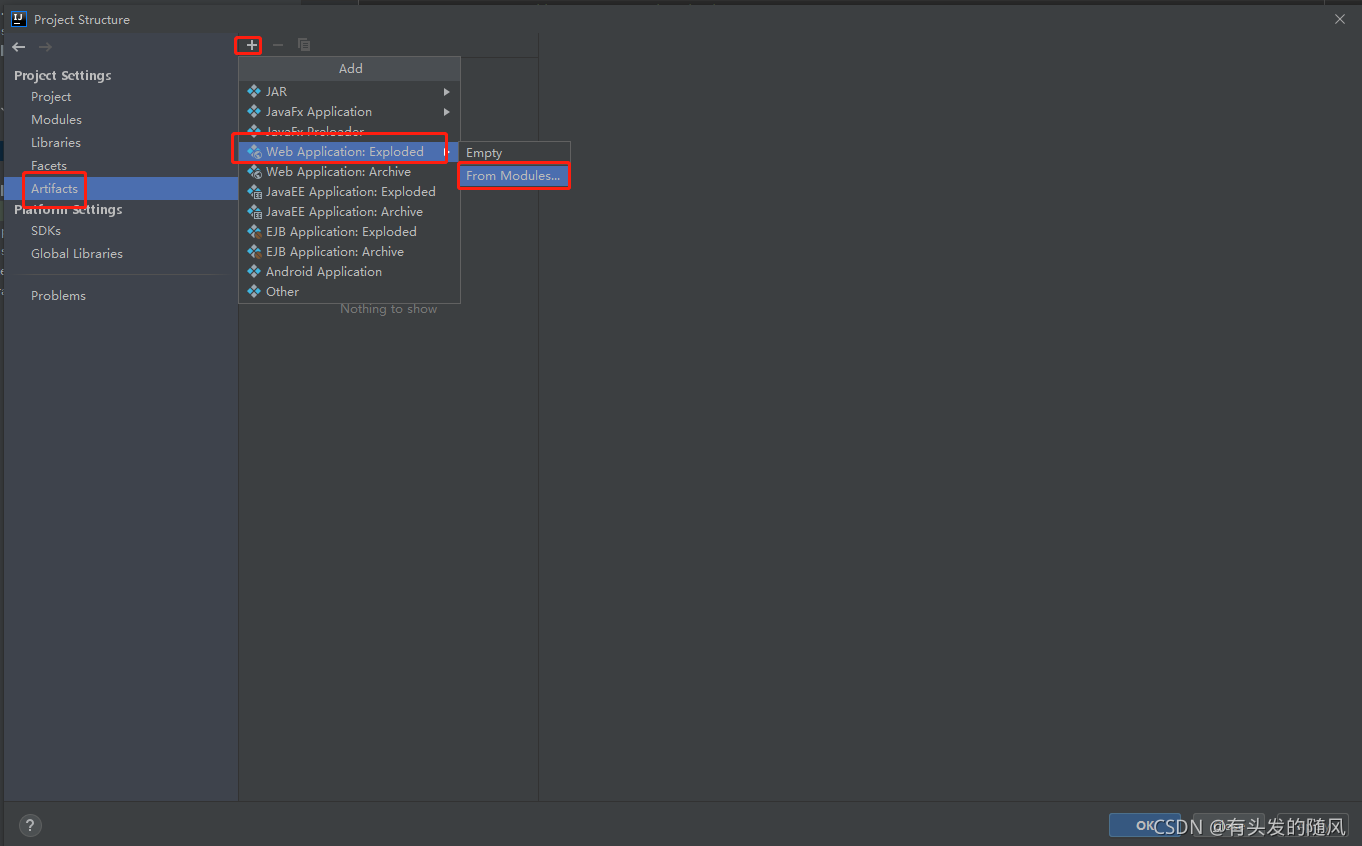Open the Facets settings page

pos(49,166)
